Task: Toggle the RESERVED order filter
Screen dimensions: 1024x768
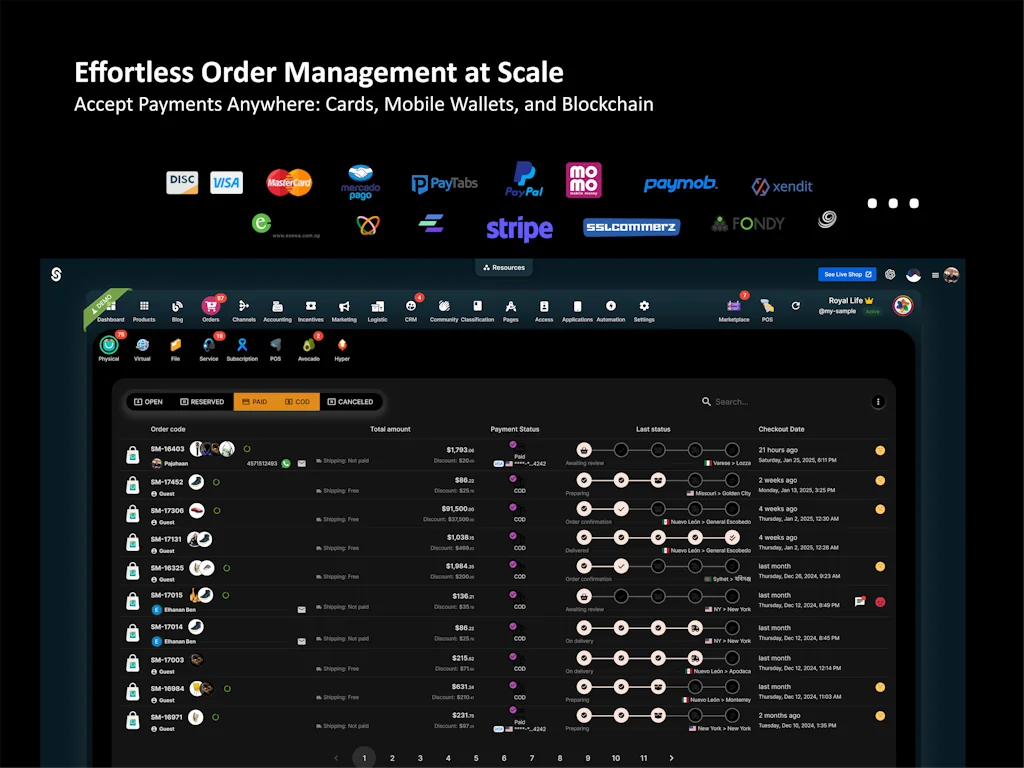Action: click(x=203, y=401)
